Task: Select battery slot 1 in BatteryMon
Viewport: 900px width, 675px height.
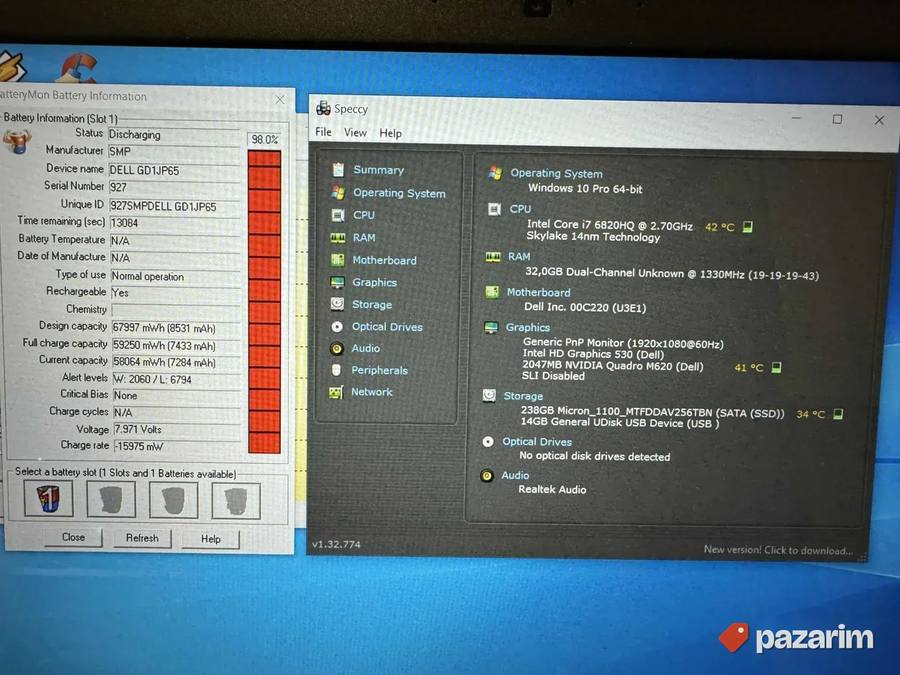Action: click(x=49, y=498)
